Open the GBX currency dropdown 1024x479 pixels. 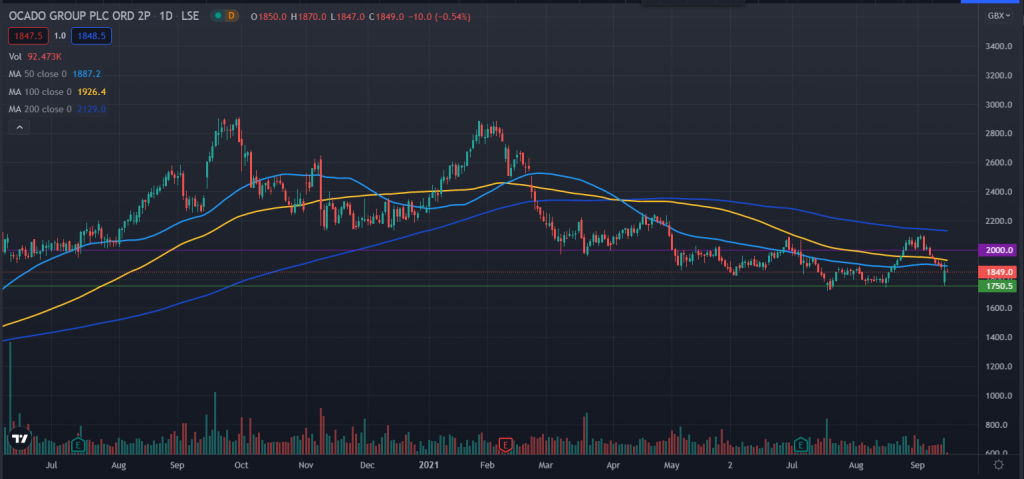point(998,16)
